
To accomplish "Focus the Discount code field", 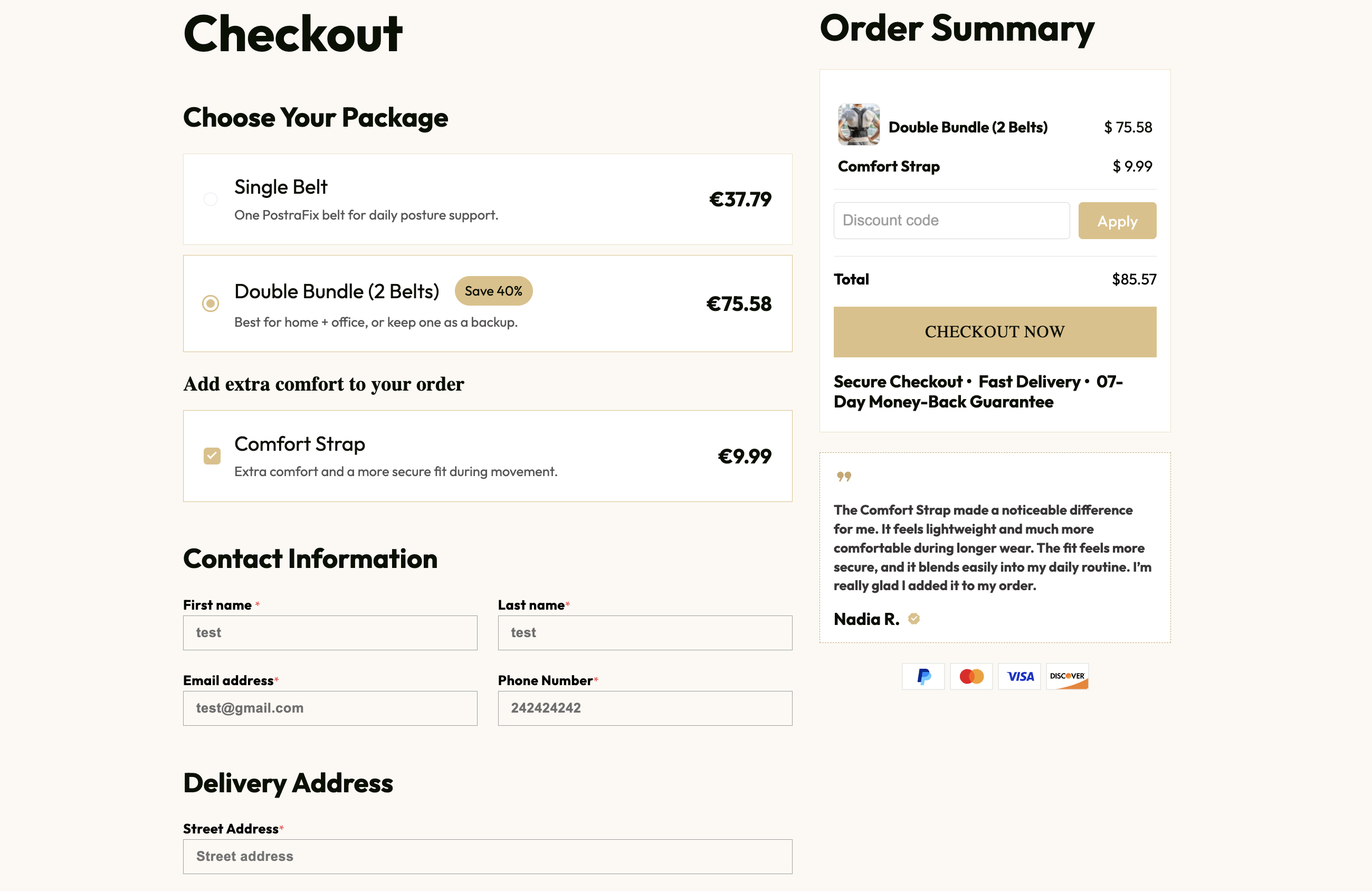I will tap(951, 220).
